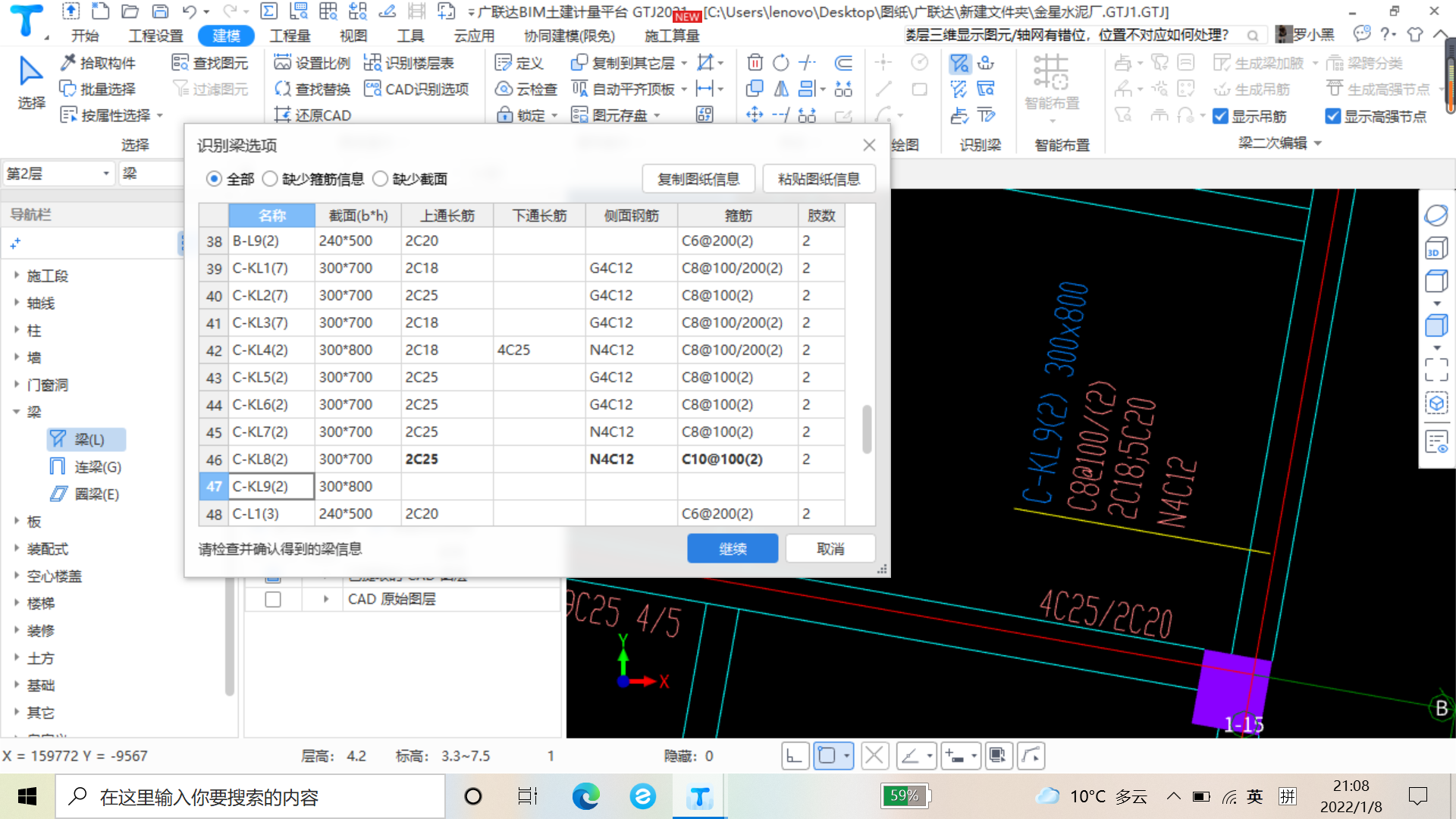Click the undo icon
The width and height of the screenshot is (1456, 819).
click(189, 11)
